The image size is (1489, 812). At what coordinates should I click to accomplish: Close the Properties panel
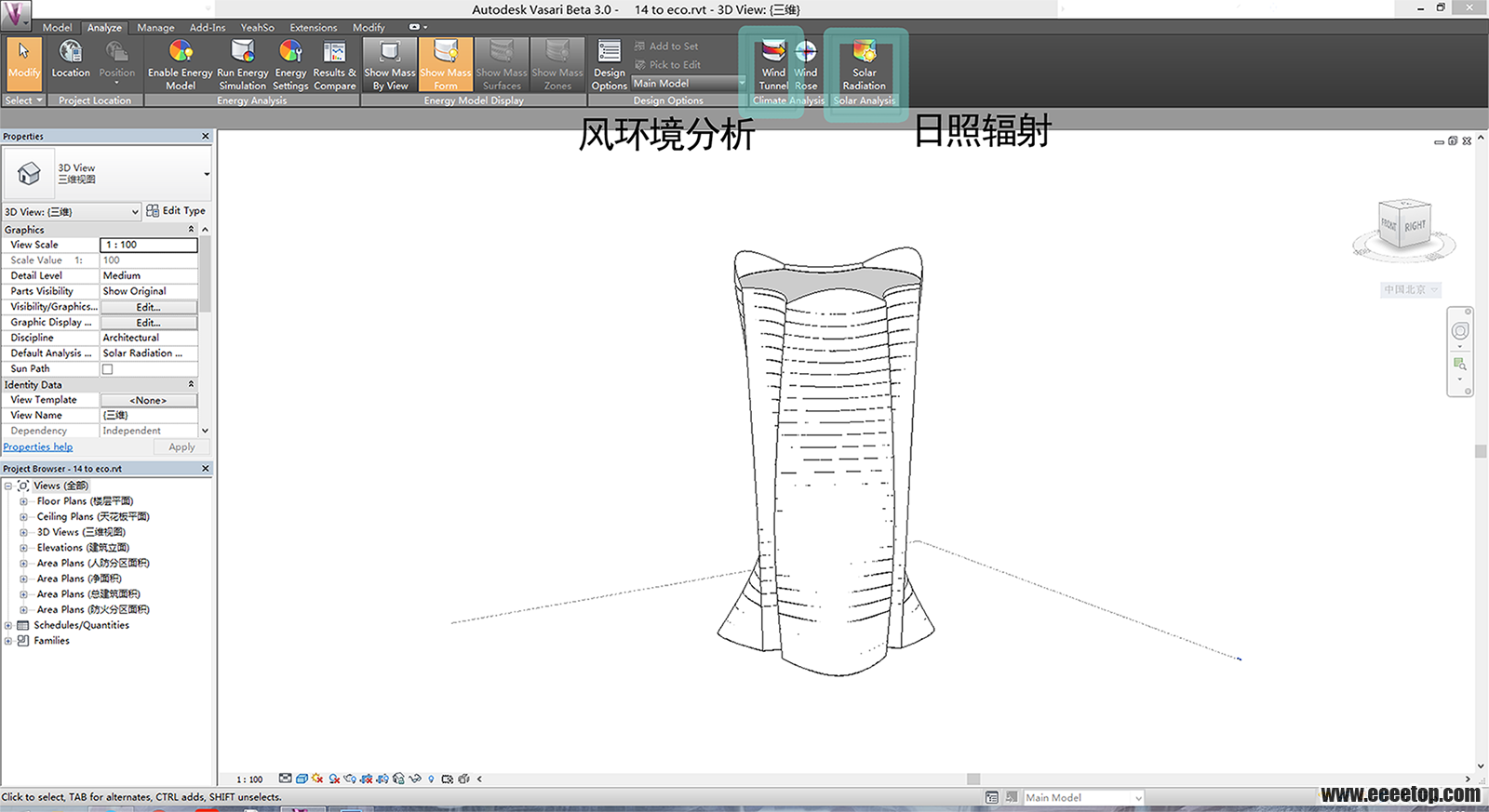pyautogui.click(x=206, y=136)
